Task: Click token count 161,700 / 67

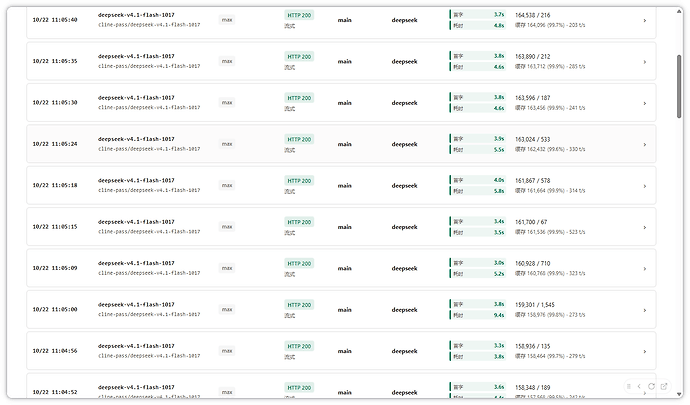Action: [x=531, y=222]
